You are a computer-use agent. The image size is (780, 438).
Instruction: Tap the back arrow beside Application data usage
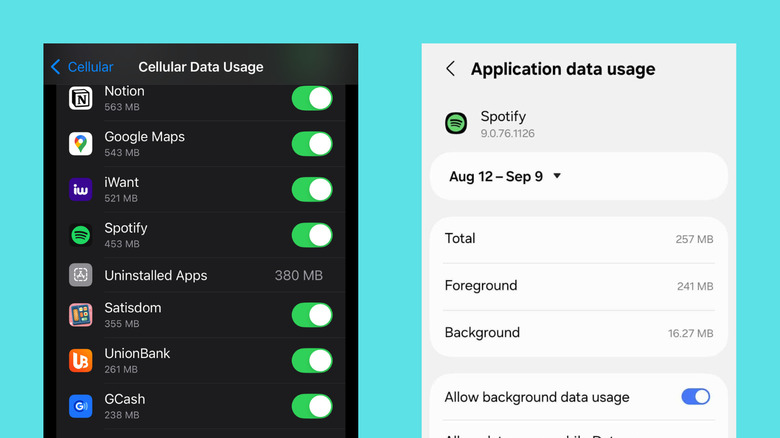[x=451, y=69]
